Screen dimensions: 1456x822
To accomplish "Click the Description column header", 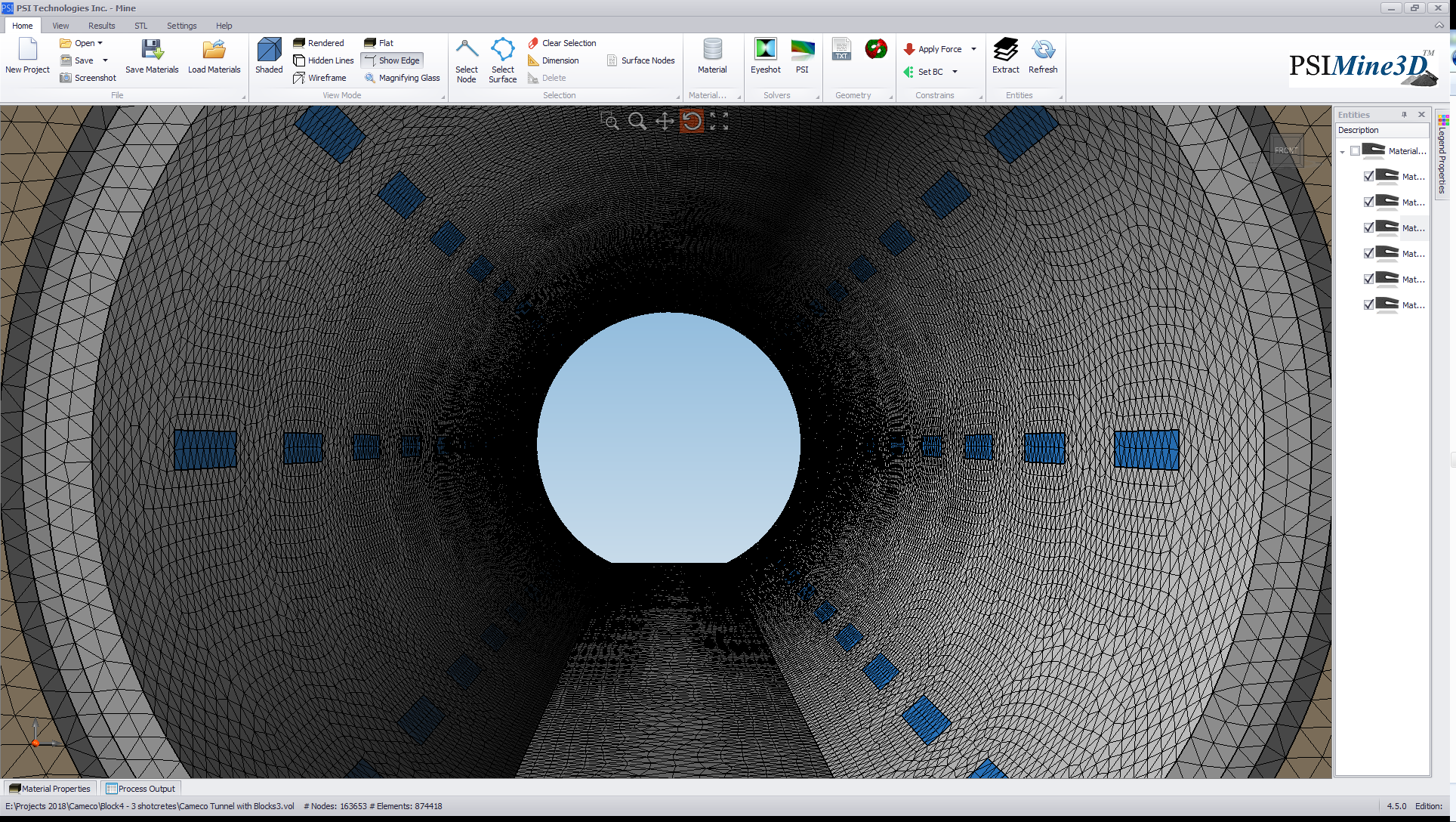I will [x=1382, y=130].
